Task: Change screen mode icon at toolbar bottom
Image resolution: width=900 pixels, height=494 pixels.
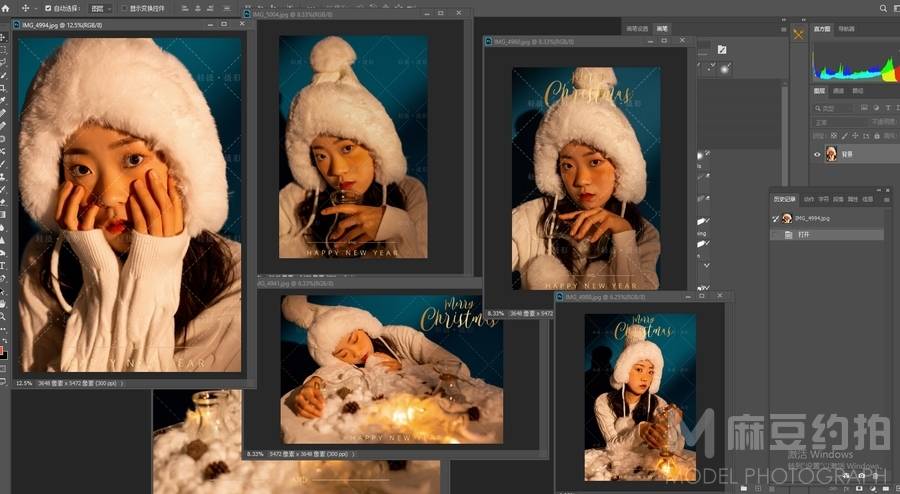Action: pos(3,380)
